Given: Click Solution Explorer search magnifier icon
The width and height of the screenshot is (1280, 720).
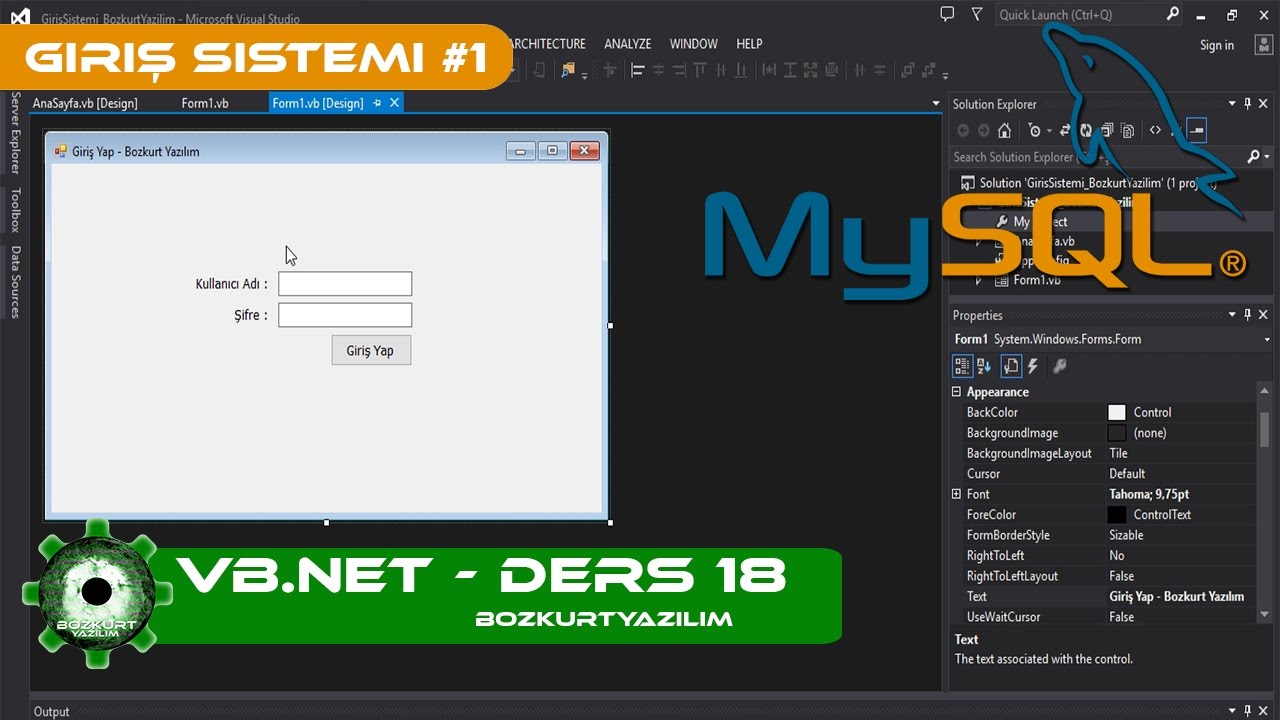Looking at the screenshot, I should tap(1253, 157).
